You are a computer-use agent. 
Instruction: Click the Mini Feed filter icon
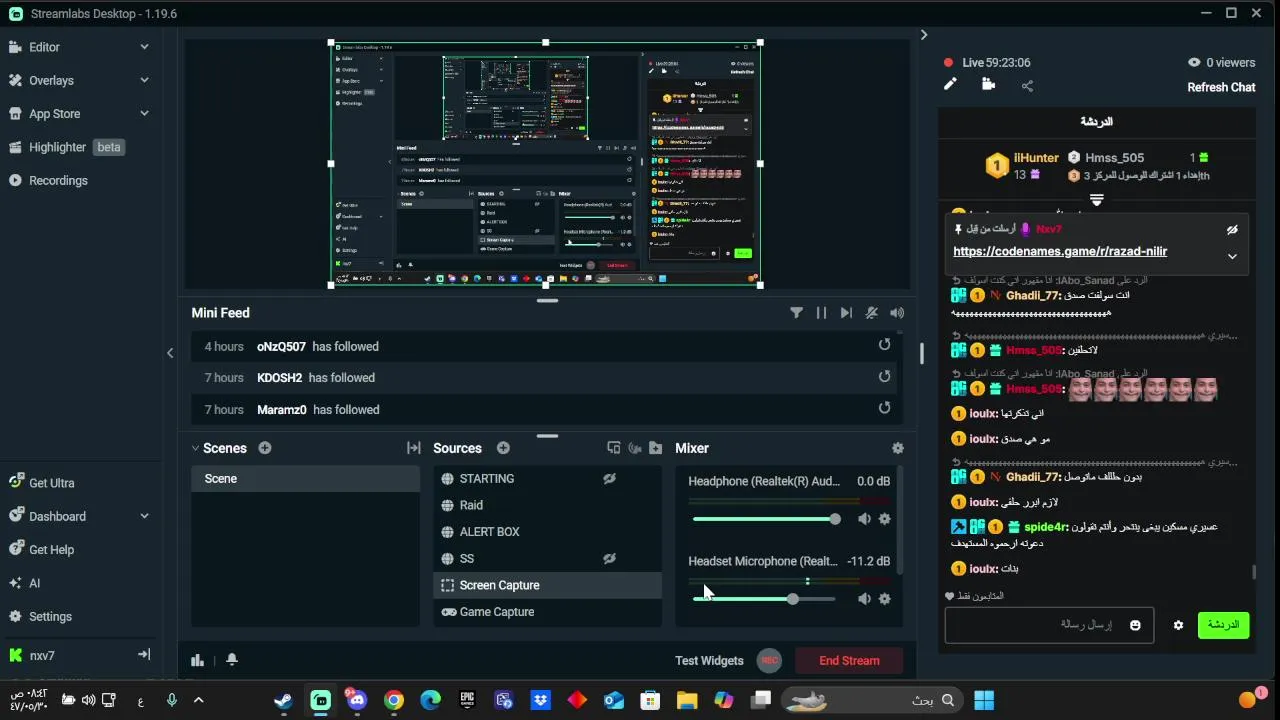point(796,313)
